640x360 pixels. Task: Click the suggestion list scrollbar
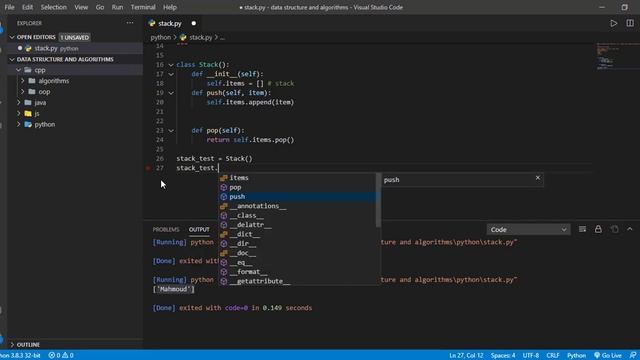click(x=378, y=200)
